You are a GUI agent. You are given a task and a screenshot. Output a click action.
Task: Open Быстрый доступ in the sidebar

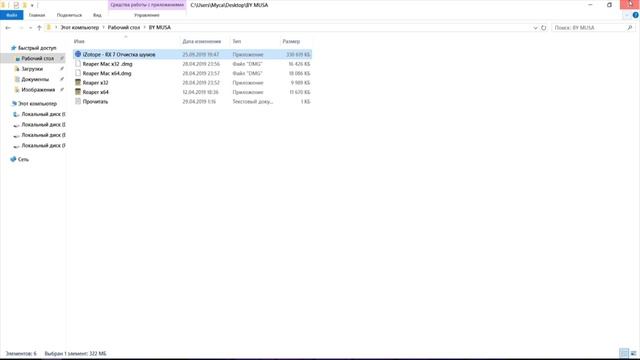(x=37, y=48)
